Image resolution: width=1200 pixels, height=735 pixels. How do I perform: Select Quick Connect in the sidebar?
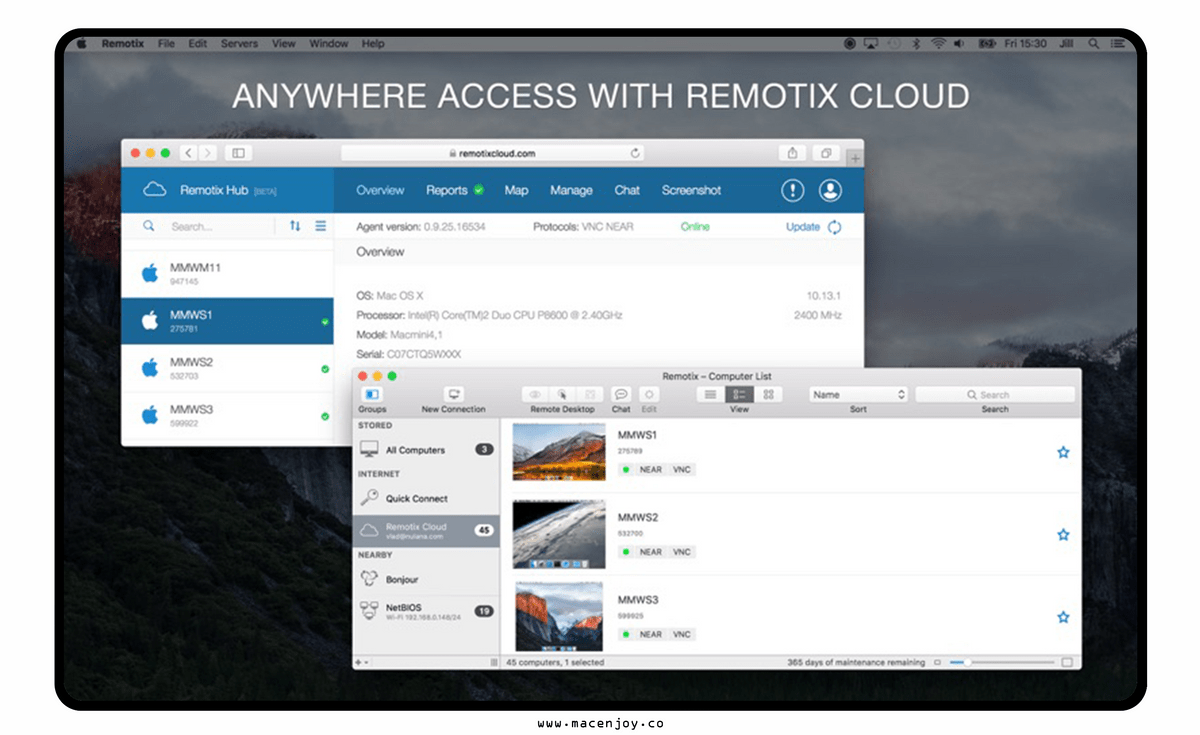tap(427, 498)
